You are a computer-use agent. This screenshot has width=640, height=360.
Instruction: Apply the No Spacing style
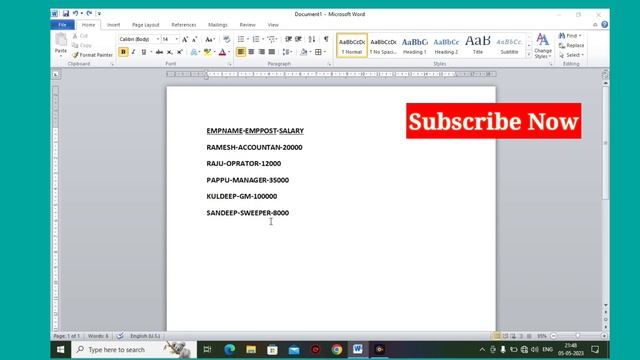point(383,45)
